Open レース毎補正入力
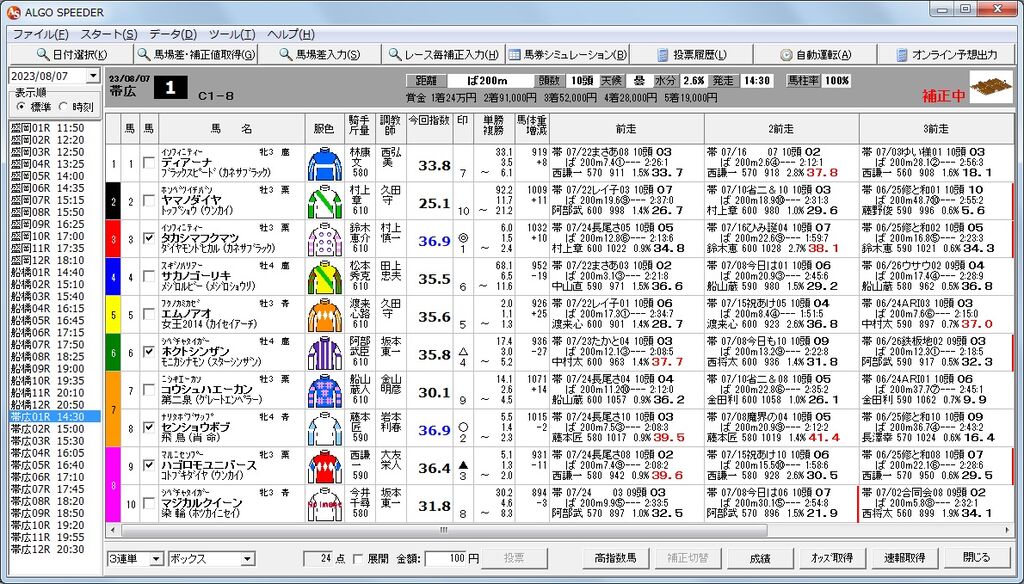Viewport: 1024px width, 584px height. [x=443, y=54]
